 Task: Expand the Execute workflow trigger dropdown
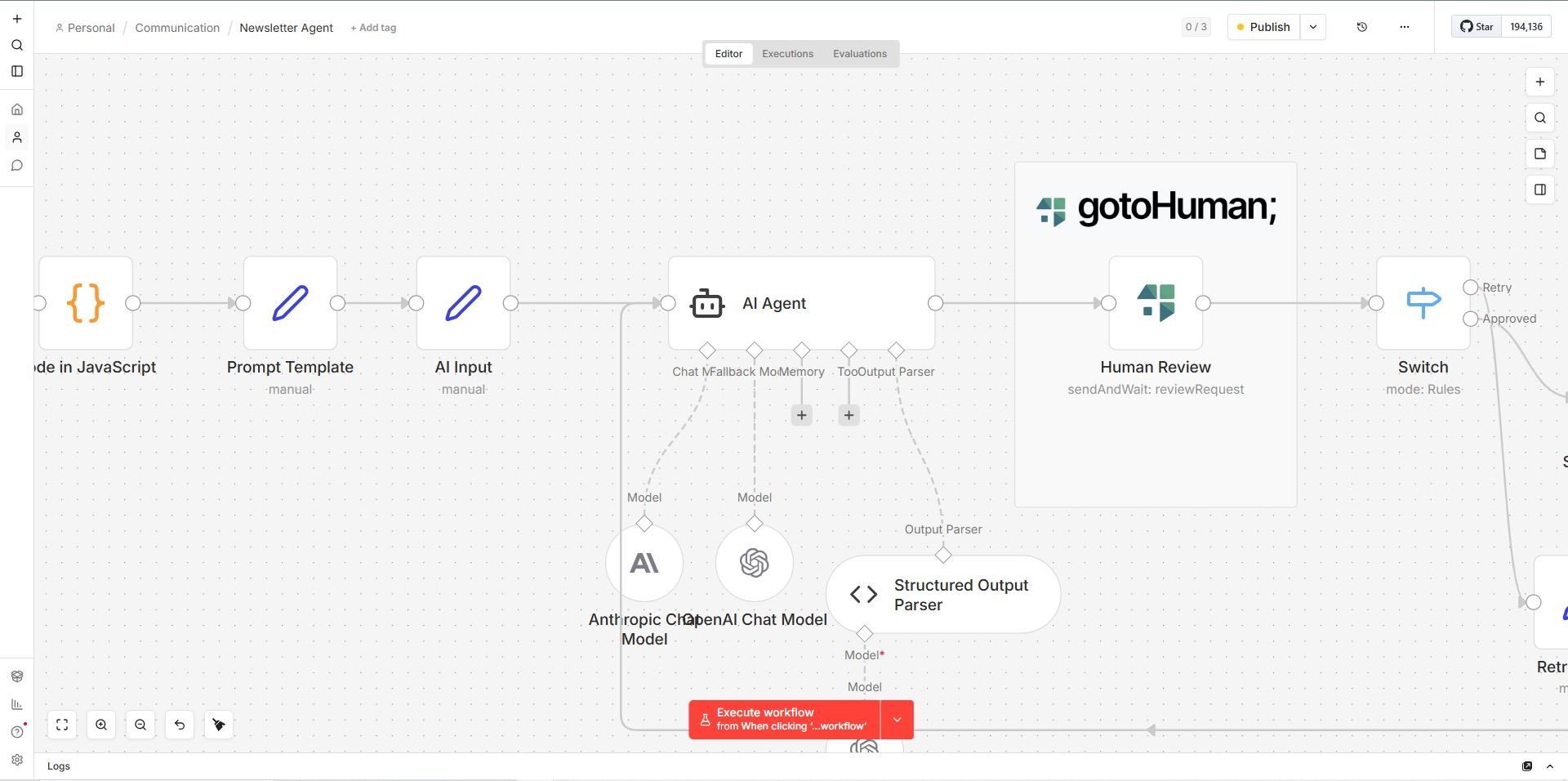point(897,720)
